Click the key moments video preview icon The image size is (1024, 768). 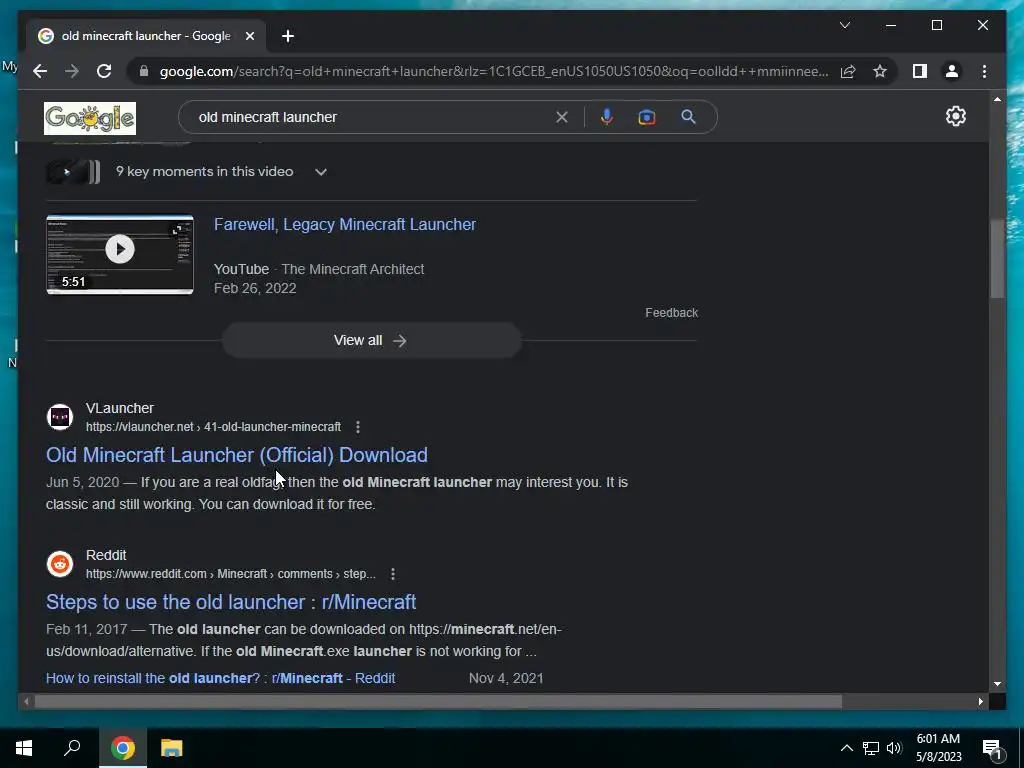tap(72, 172)
